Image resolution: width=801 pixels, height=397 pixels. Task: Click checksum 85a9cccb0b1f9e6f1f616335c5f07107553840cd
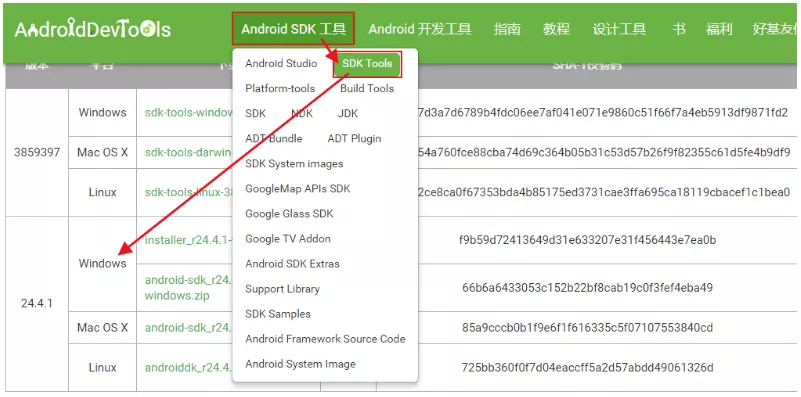(587, 327)
